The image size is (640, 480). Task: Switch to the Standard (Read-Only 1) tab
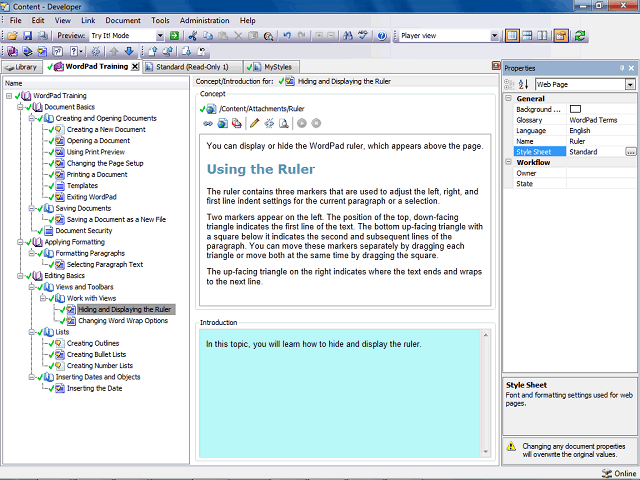[x=192, y=67]
